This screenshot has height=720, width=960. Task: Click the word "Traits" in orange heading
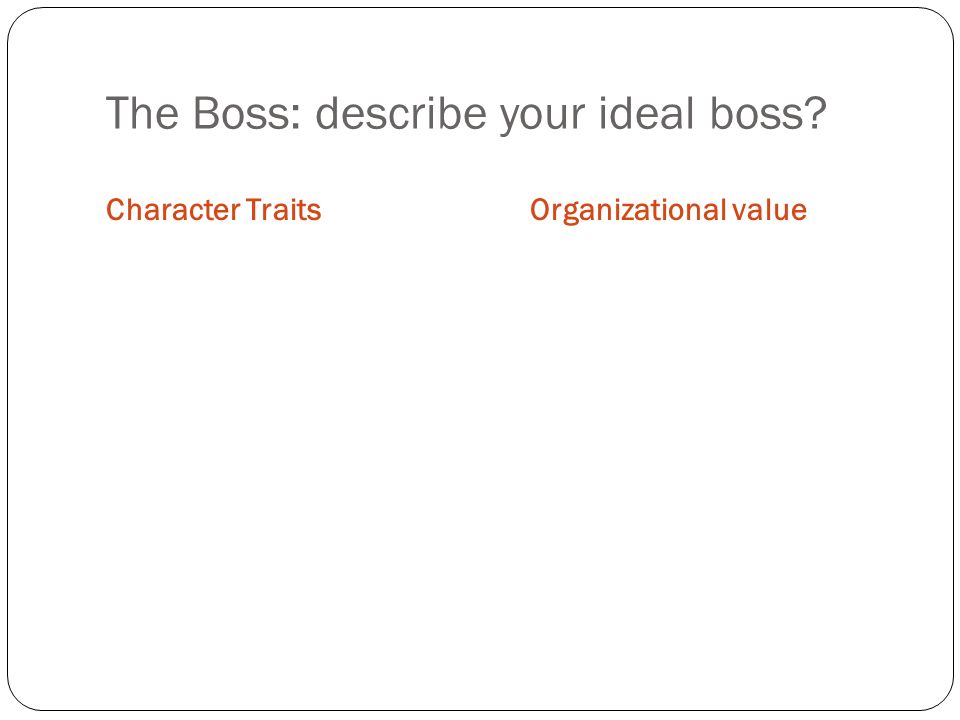tap(283, 210)
